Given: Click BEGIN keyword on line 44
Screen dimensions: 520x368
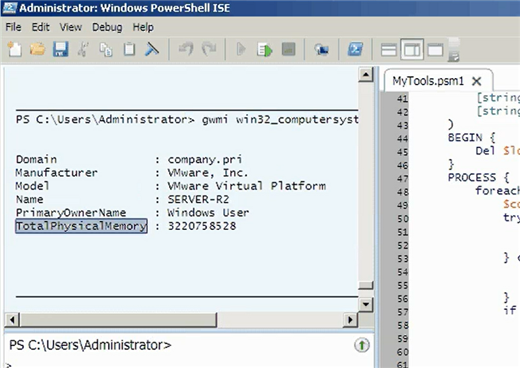Looking at the screenshot, I should [465, 137].
